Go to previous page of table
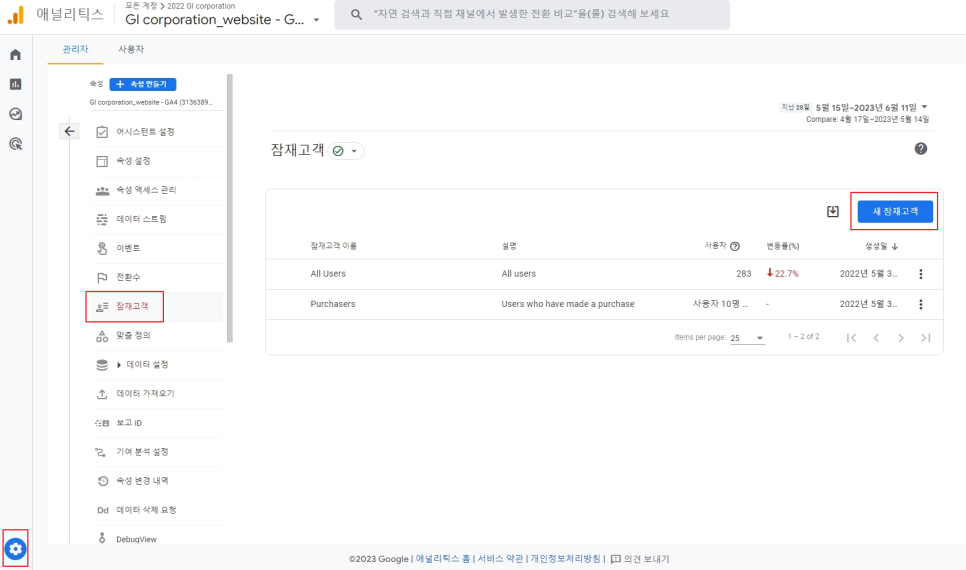Viewport: 966px width, 570px height. point(876,338)
